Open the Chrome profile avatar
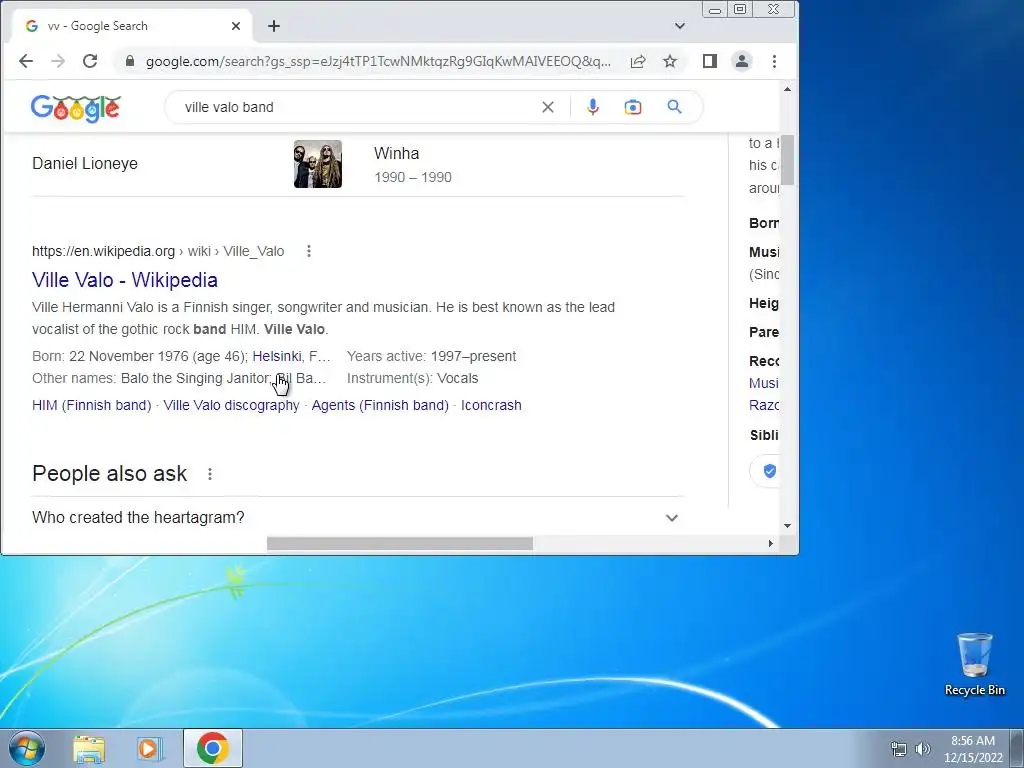 742,61
